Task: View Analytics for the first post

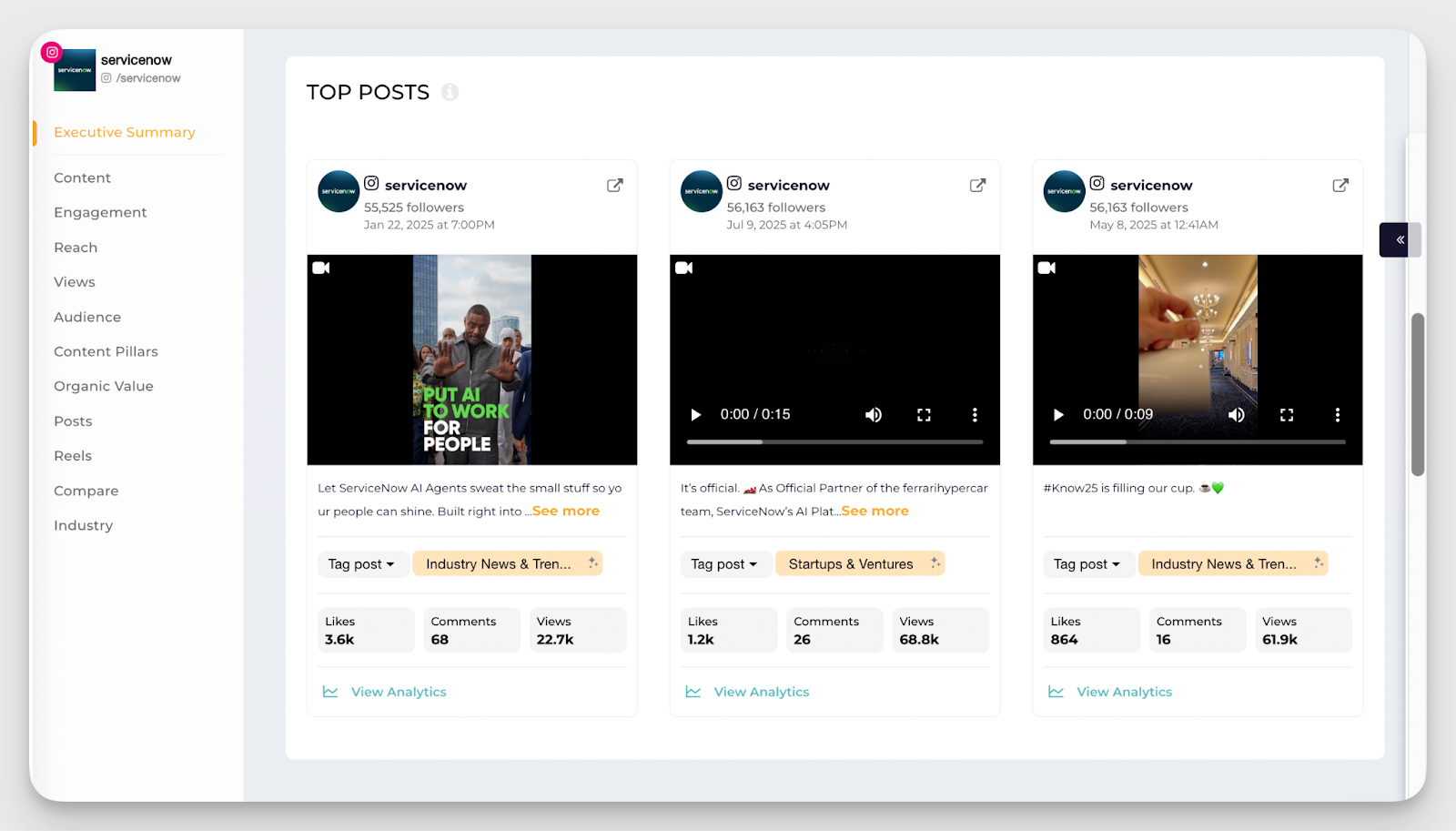Action: click(x=398, y=692)
